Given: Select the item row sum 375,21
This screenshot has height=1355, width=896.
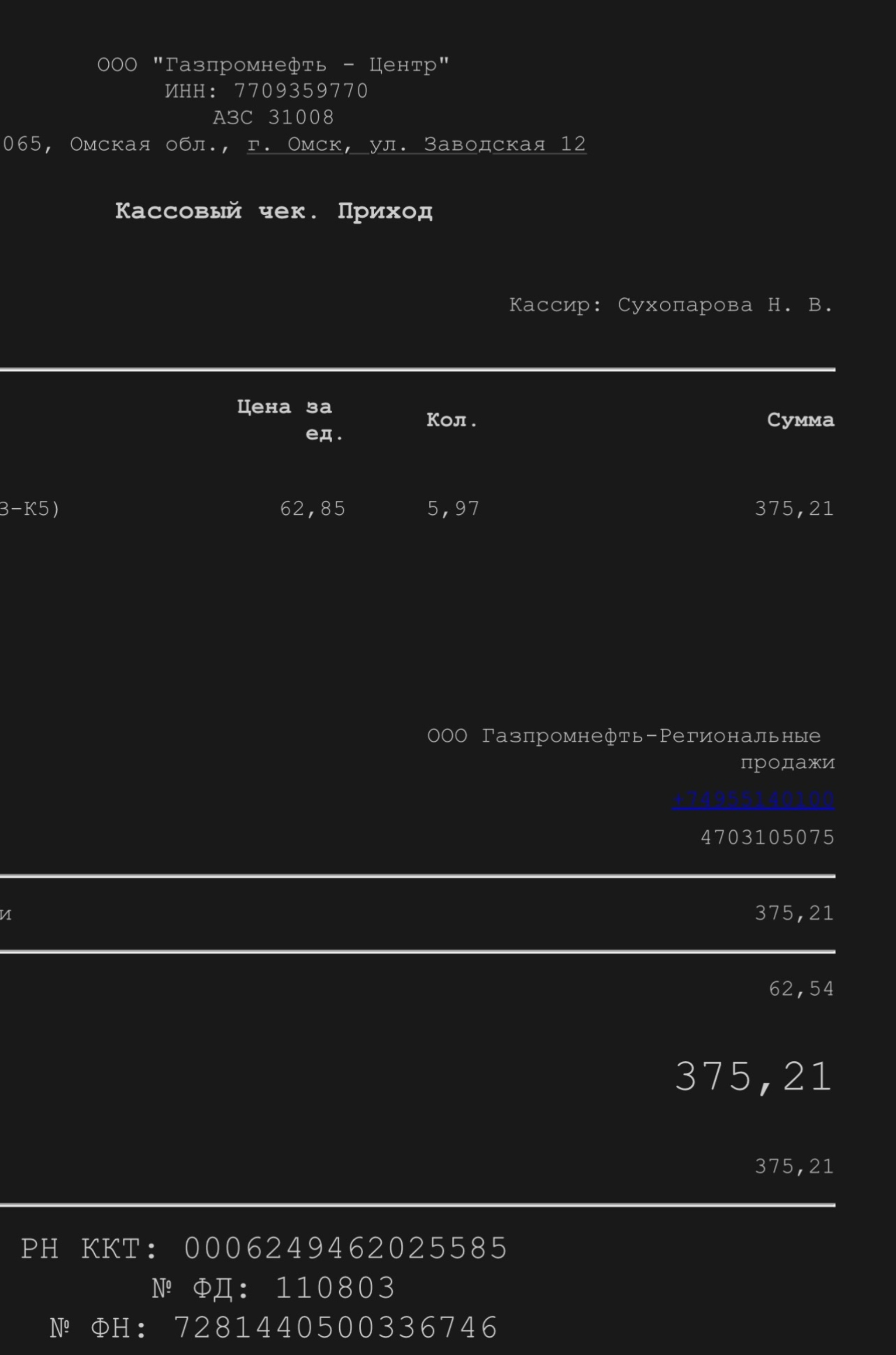Looking at the screenshot, I should (794, 509).
